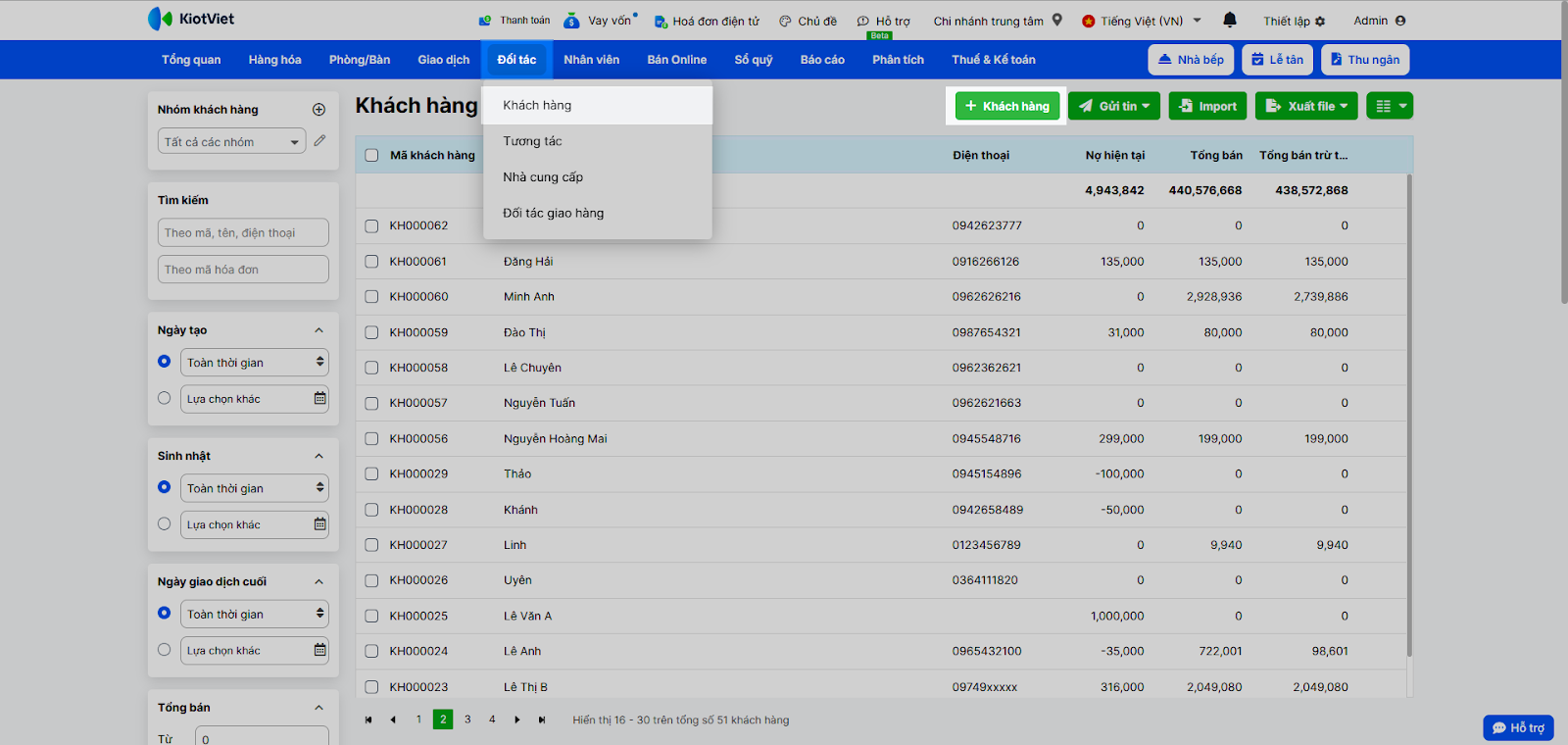1568x745 pixels.
Task: Open calendar icon in Ngày tạo filter
Action: 319,399
